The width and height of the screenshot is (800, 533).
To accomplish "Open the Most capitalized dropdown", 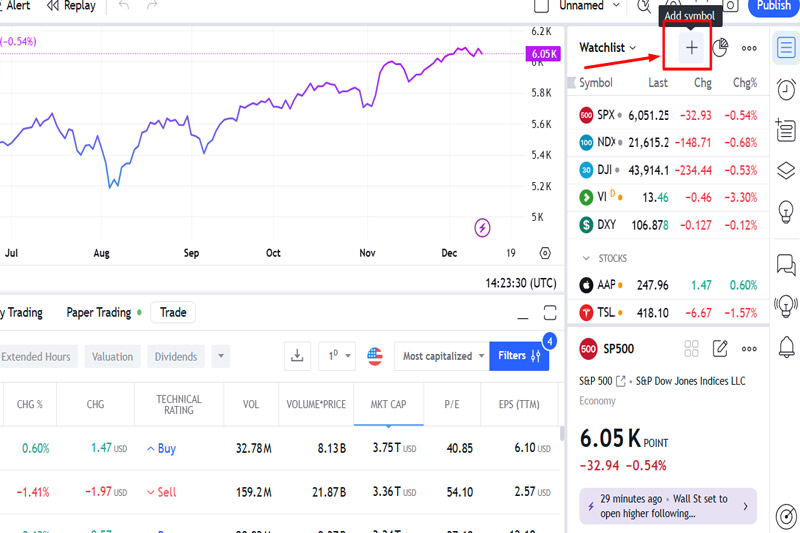I will [443, 356].
